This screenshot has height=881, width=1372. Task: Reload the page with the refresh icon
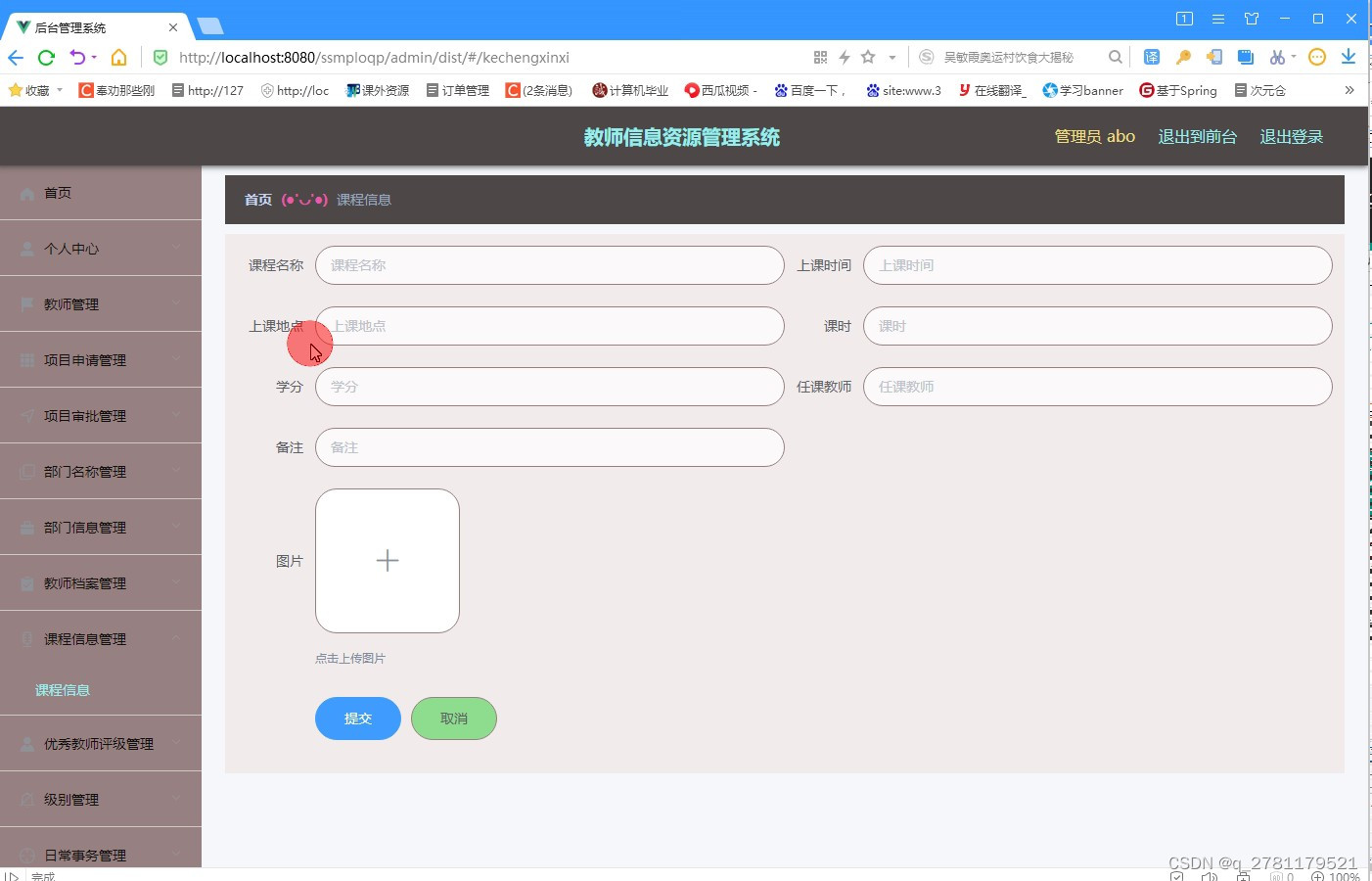46,57
